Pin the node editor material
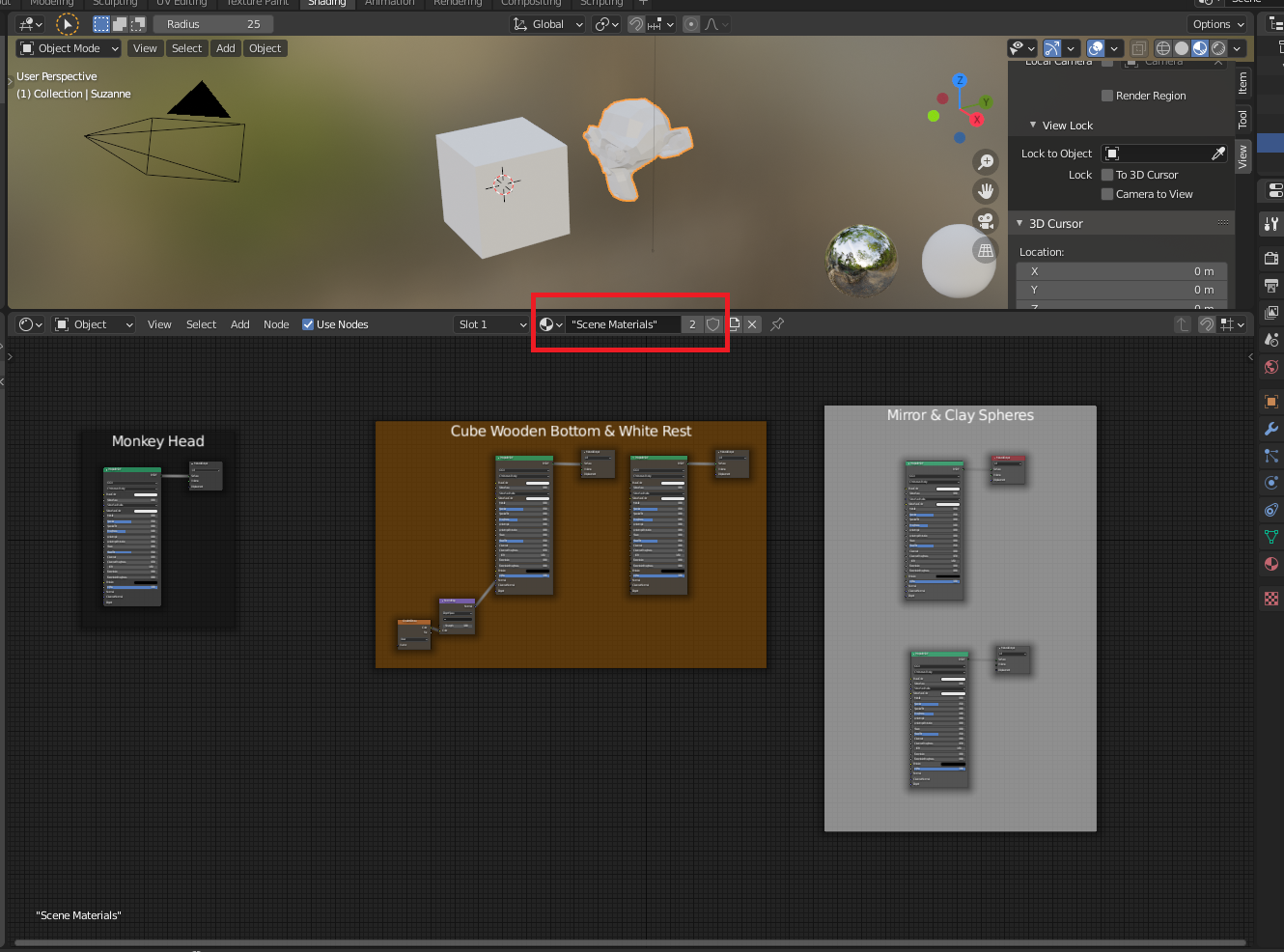Image resolution: width=1284 pixels, height=952 pixels. [x=777, y=324]
